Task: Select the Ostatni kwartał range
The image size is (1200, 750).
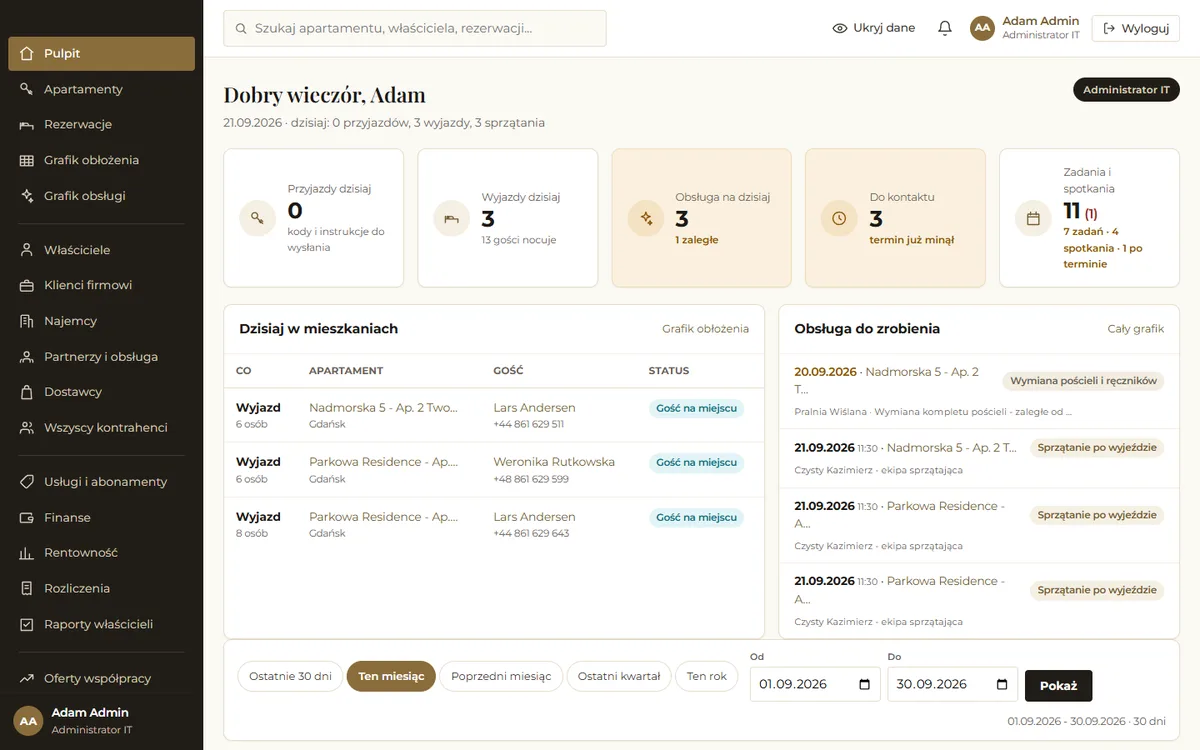Action: coord(619,676)
